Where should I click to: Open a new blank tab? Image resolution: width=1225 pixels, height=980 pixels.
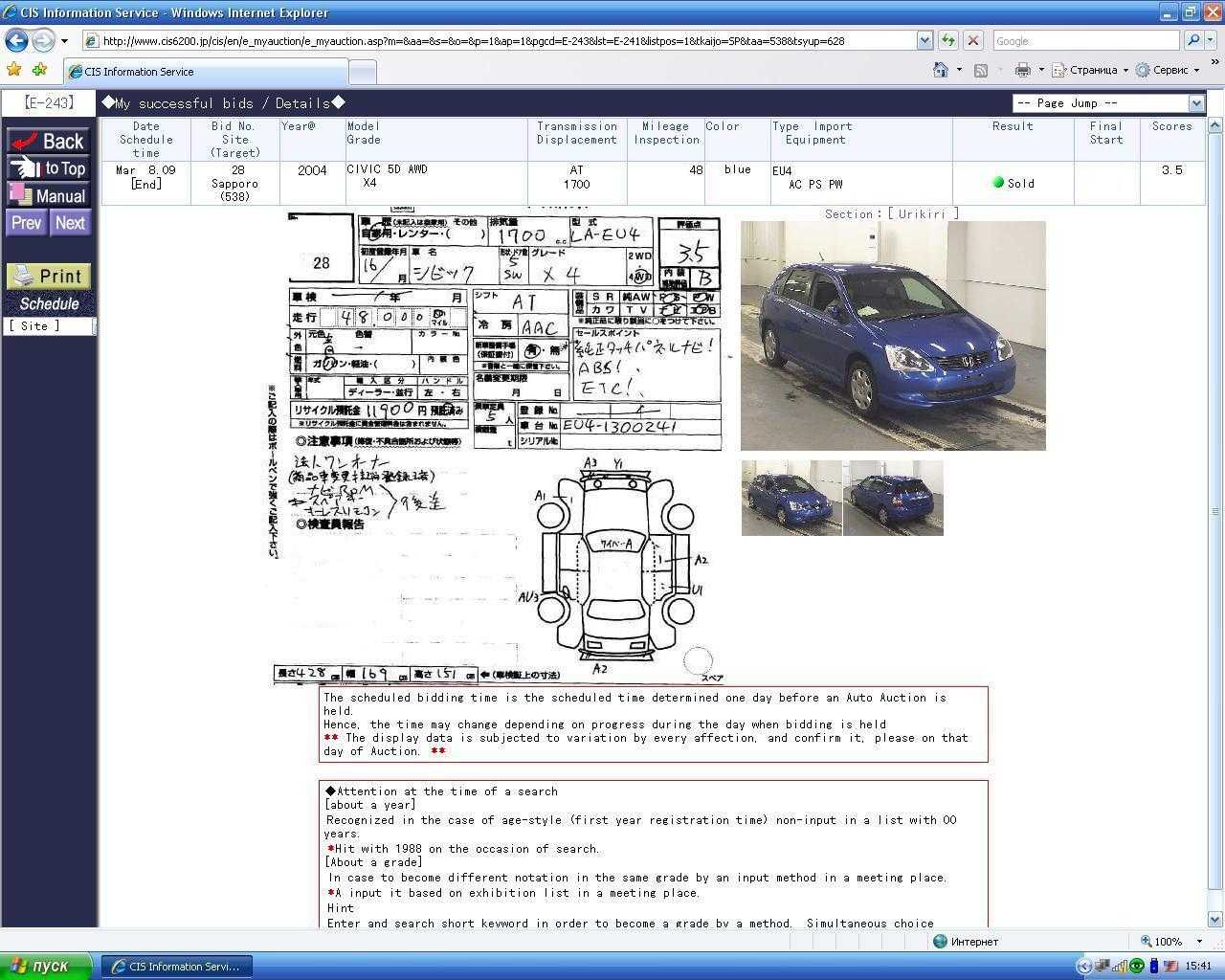point(363,72)
